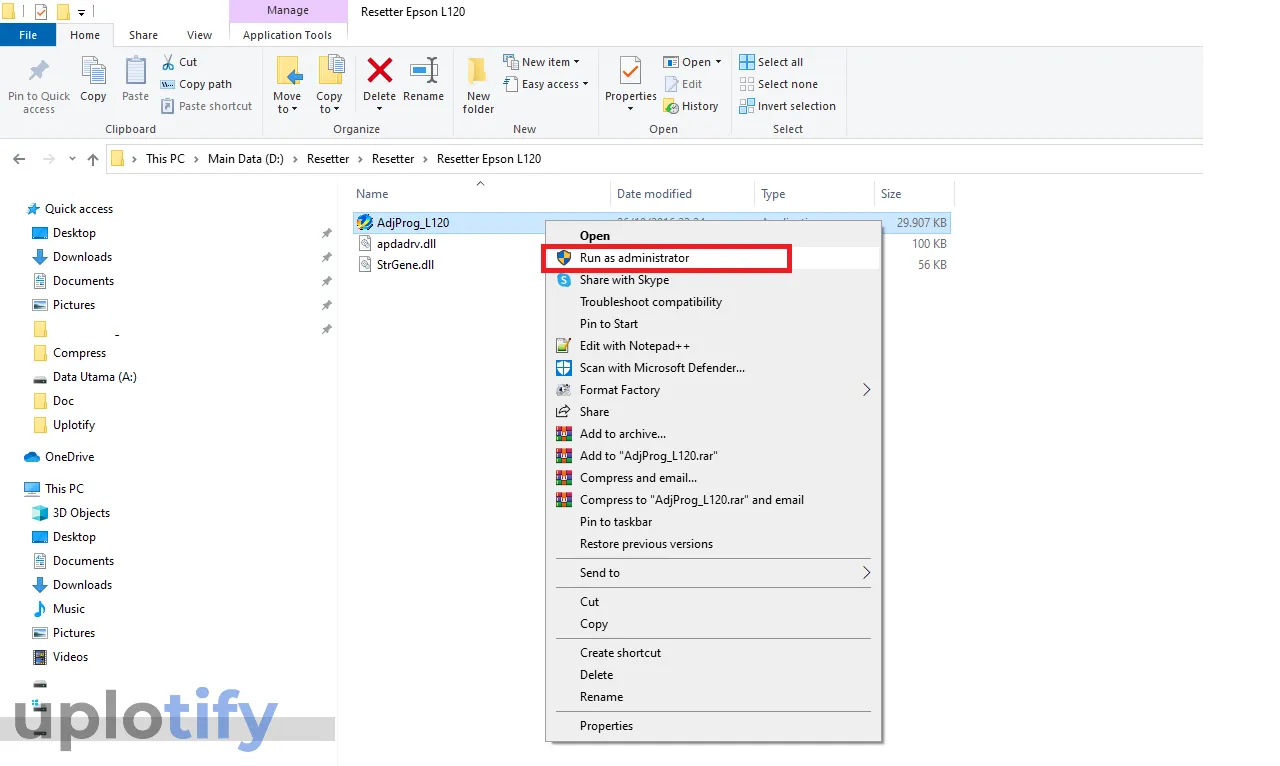This screenshot has height=766, width=1280.
Task: Click Select none in ribbon
Action: coord(778,84)
